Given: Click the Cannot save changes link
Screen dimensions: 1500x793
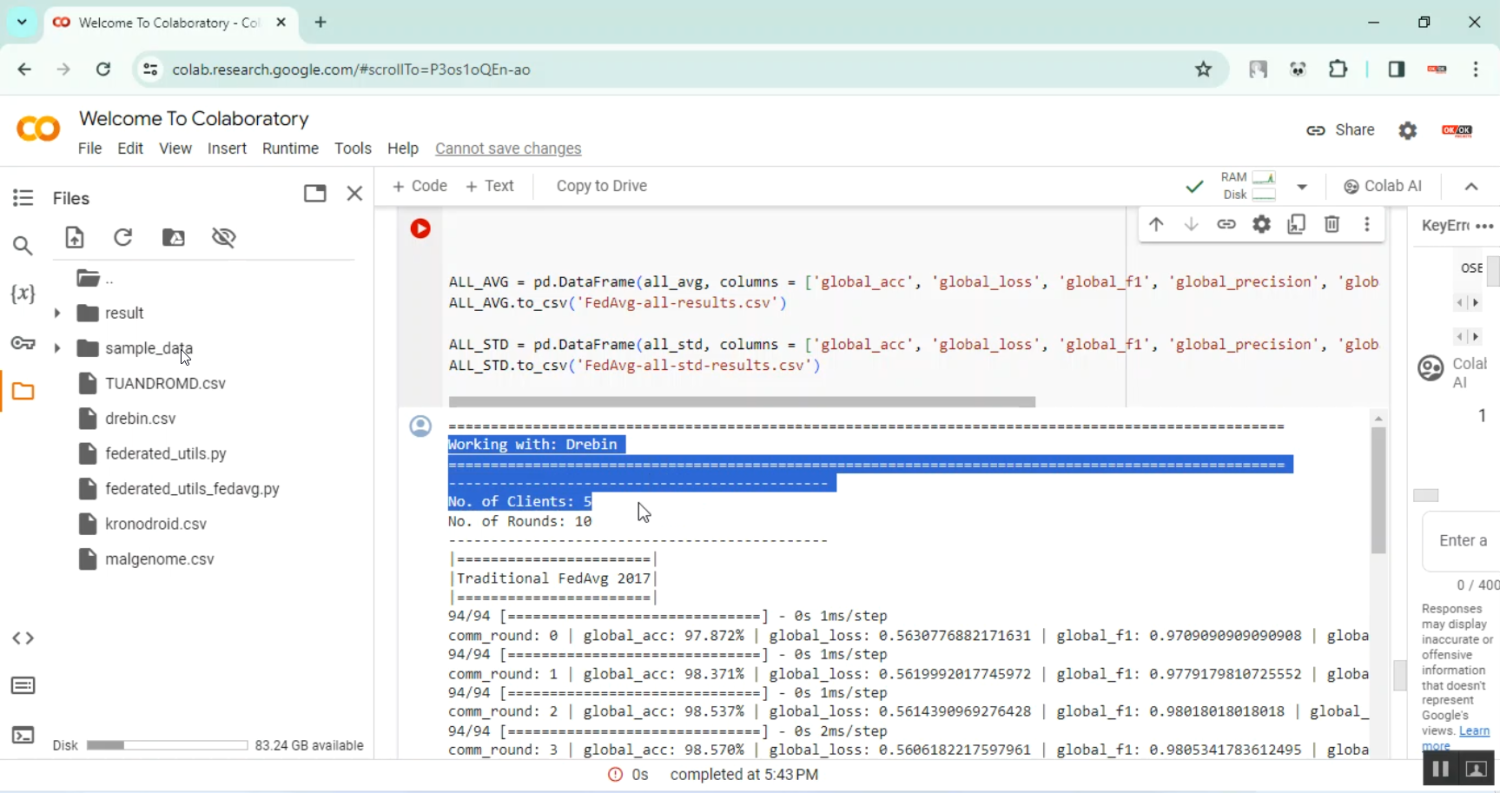Looking at the screenshot, I should (x=508, y=148).
